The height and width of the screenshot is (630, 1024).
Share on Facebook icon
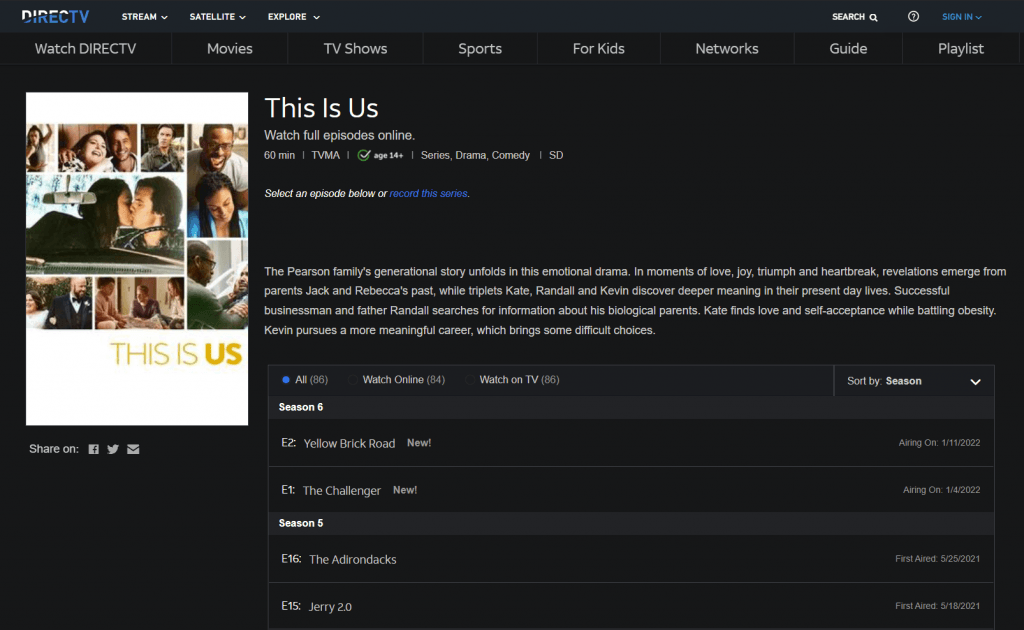(93, 449)
